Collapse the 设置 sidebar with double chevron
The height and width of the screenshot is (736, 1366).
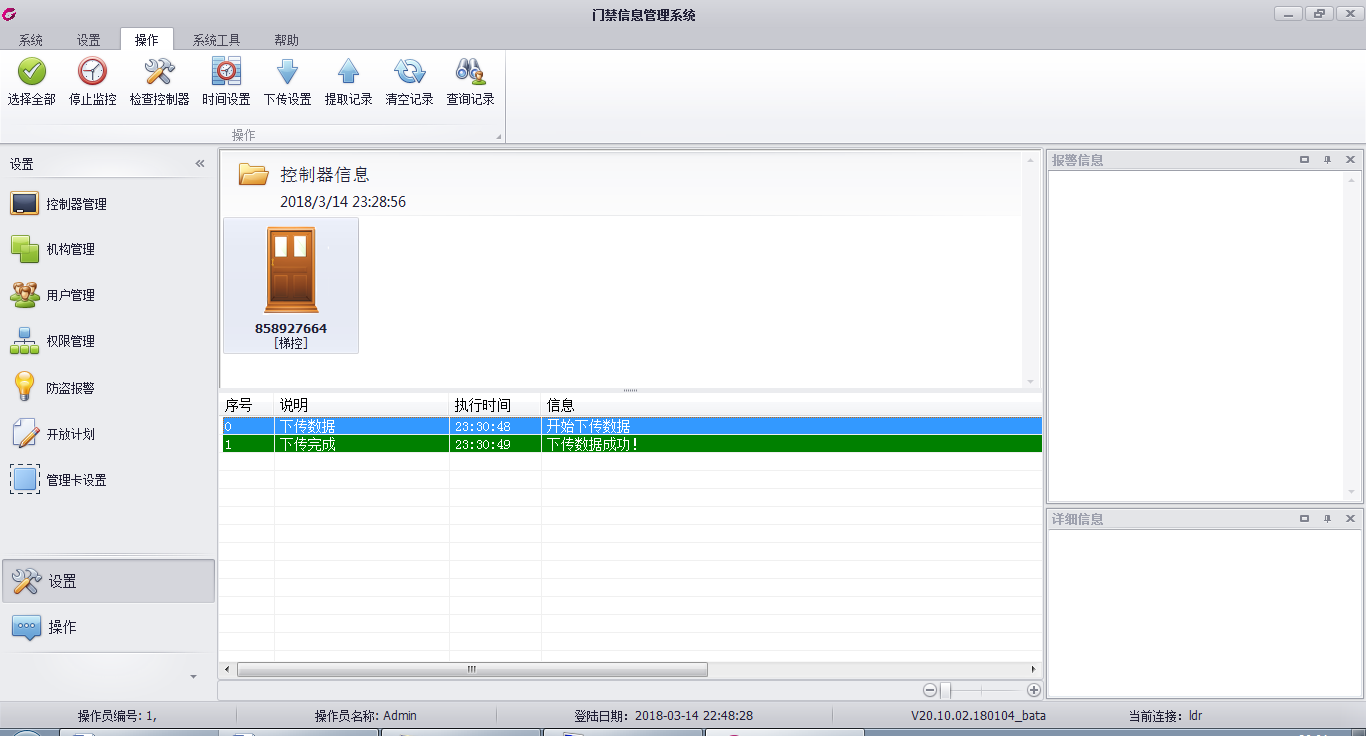click(200, 164)
